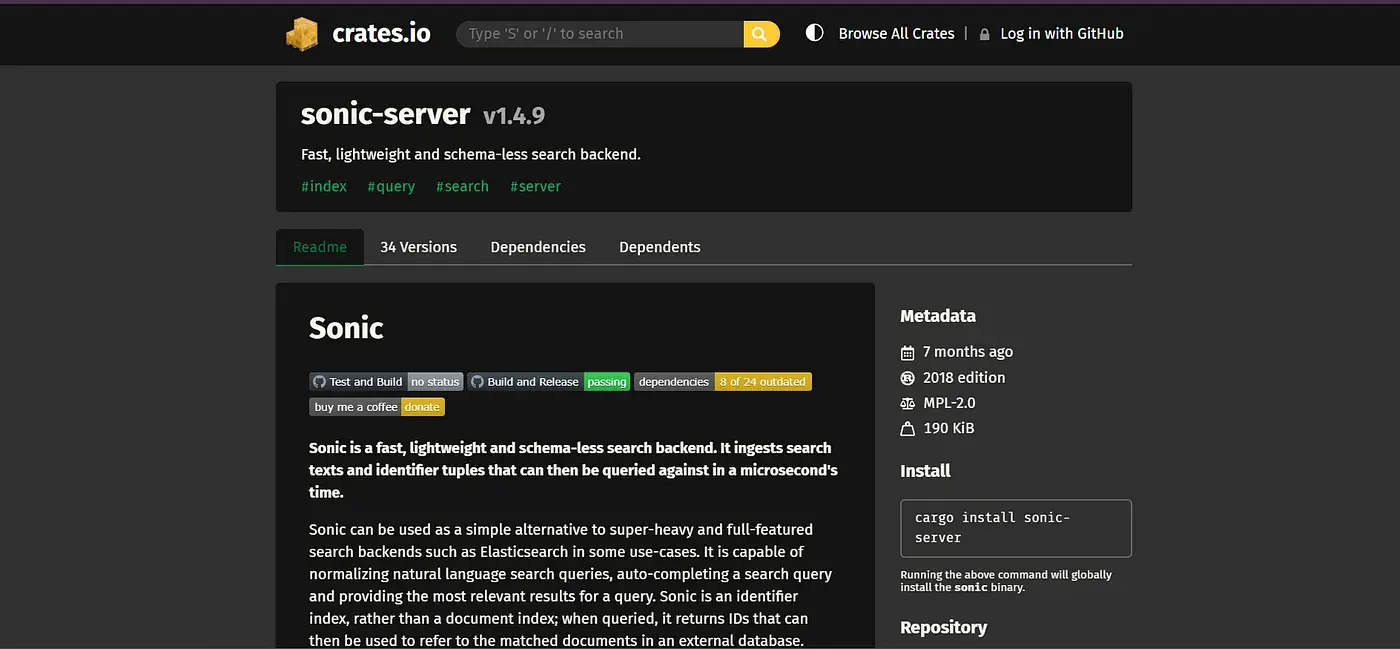
Task: Click the Test and Build no status badge
Action: 386,382
